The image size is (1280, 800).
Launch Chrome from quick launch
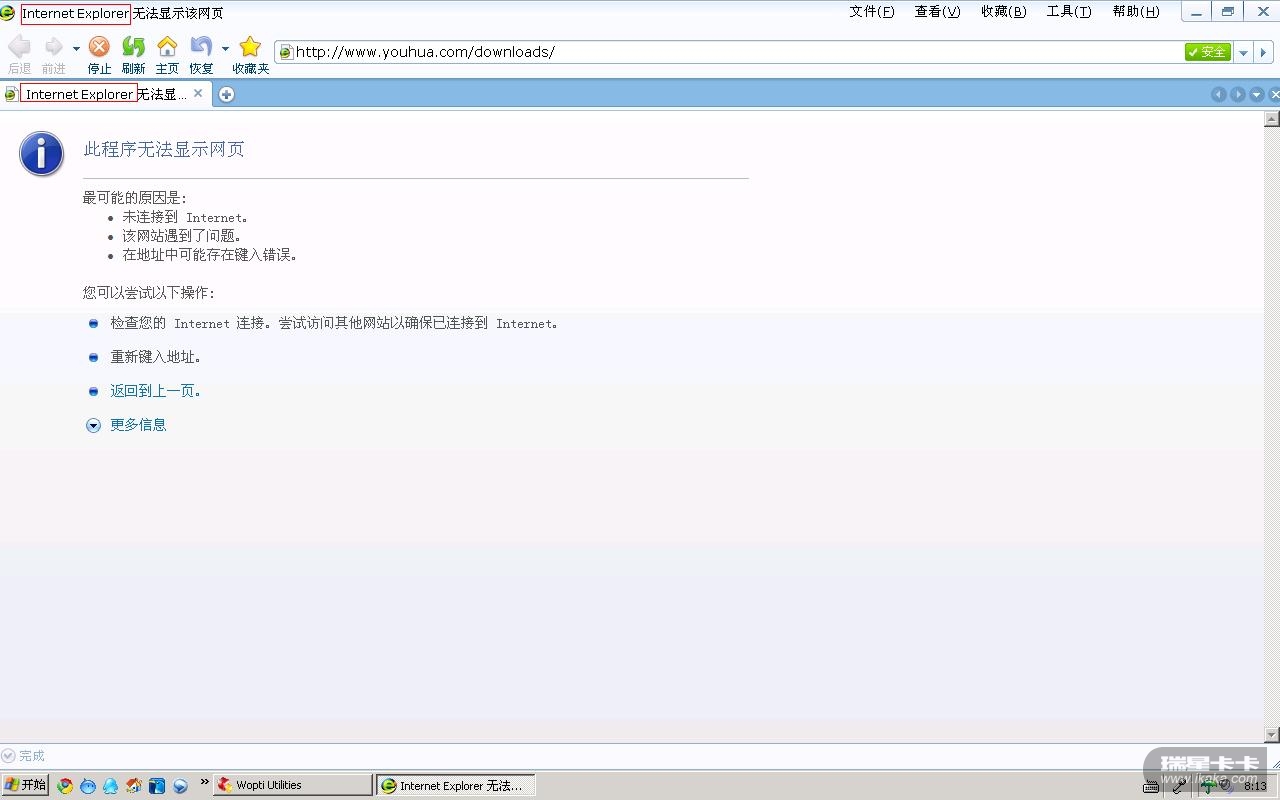65,786
